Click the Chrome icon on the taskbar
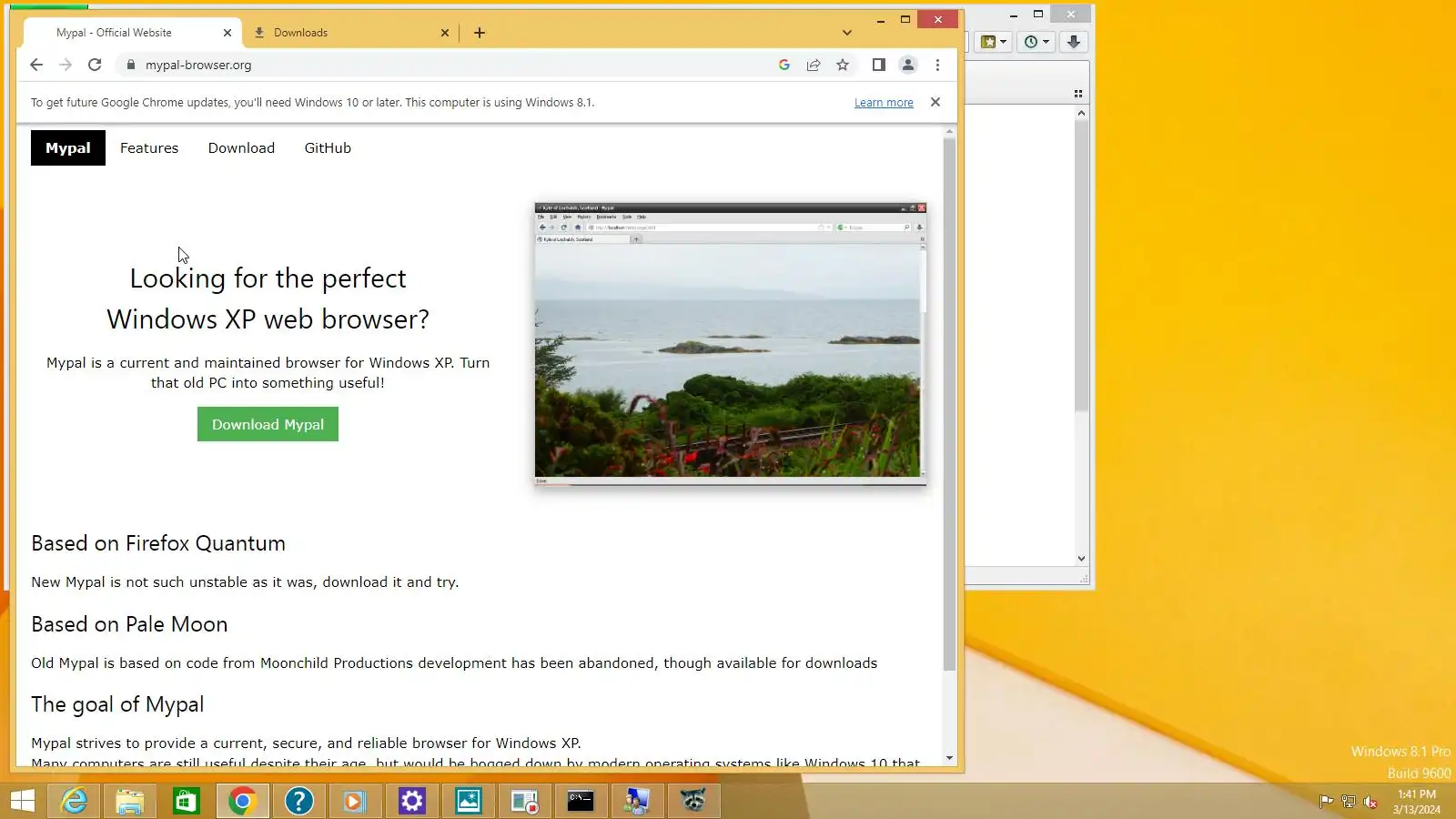This screenshot has width=1456, height=819. 242,801
